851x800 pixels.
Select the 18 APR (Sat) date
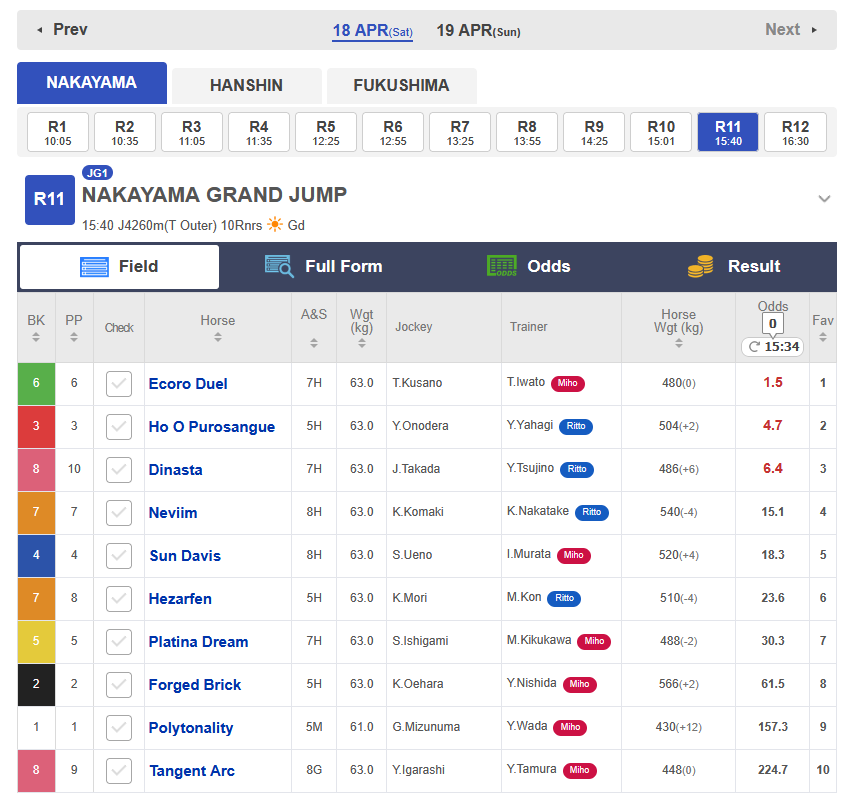click(x=372, y=30)
